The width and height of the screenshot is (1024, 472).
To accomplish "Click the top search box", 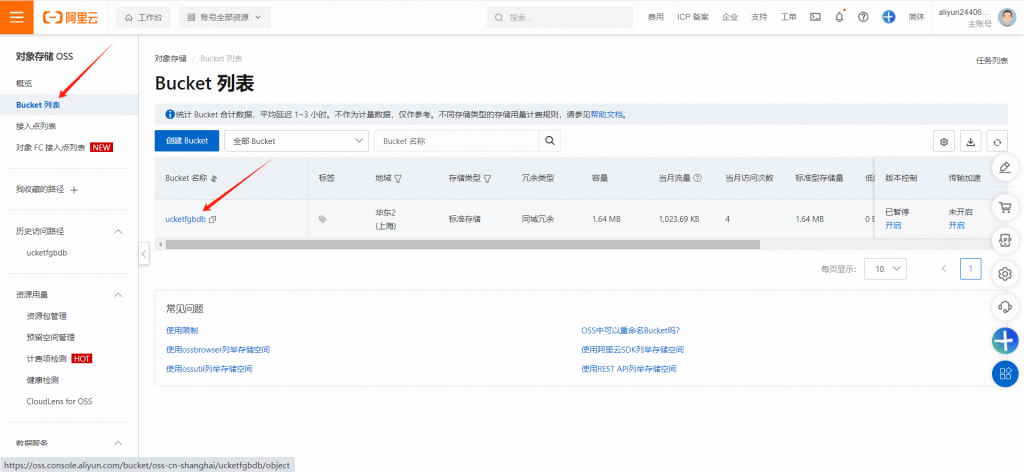I will tap(560, 18).
